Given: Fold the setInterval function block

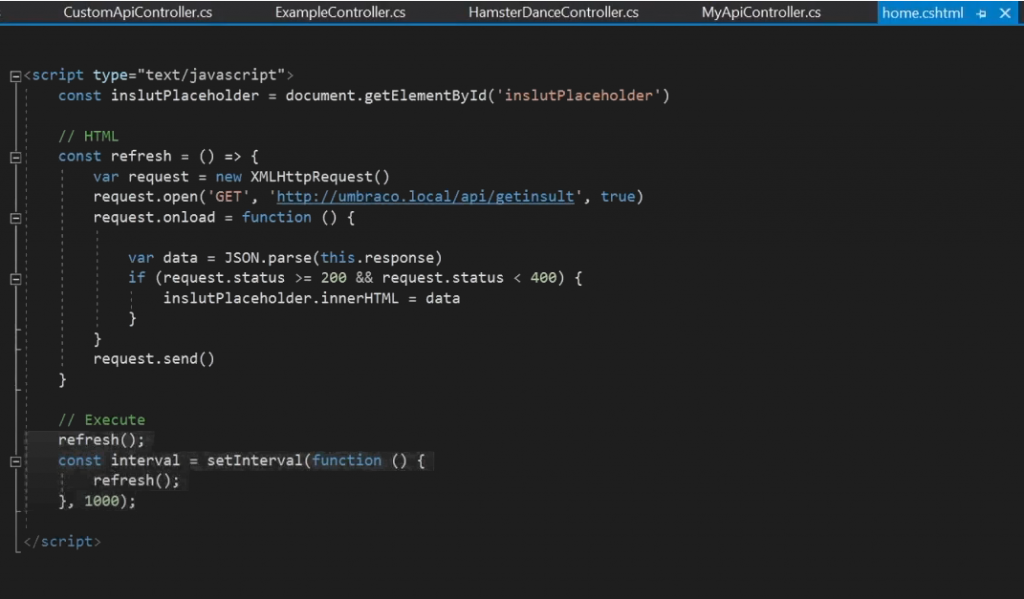Looking at the screenshot, I should [x=15, y=461].
